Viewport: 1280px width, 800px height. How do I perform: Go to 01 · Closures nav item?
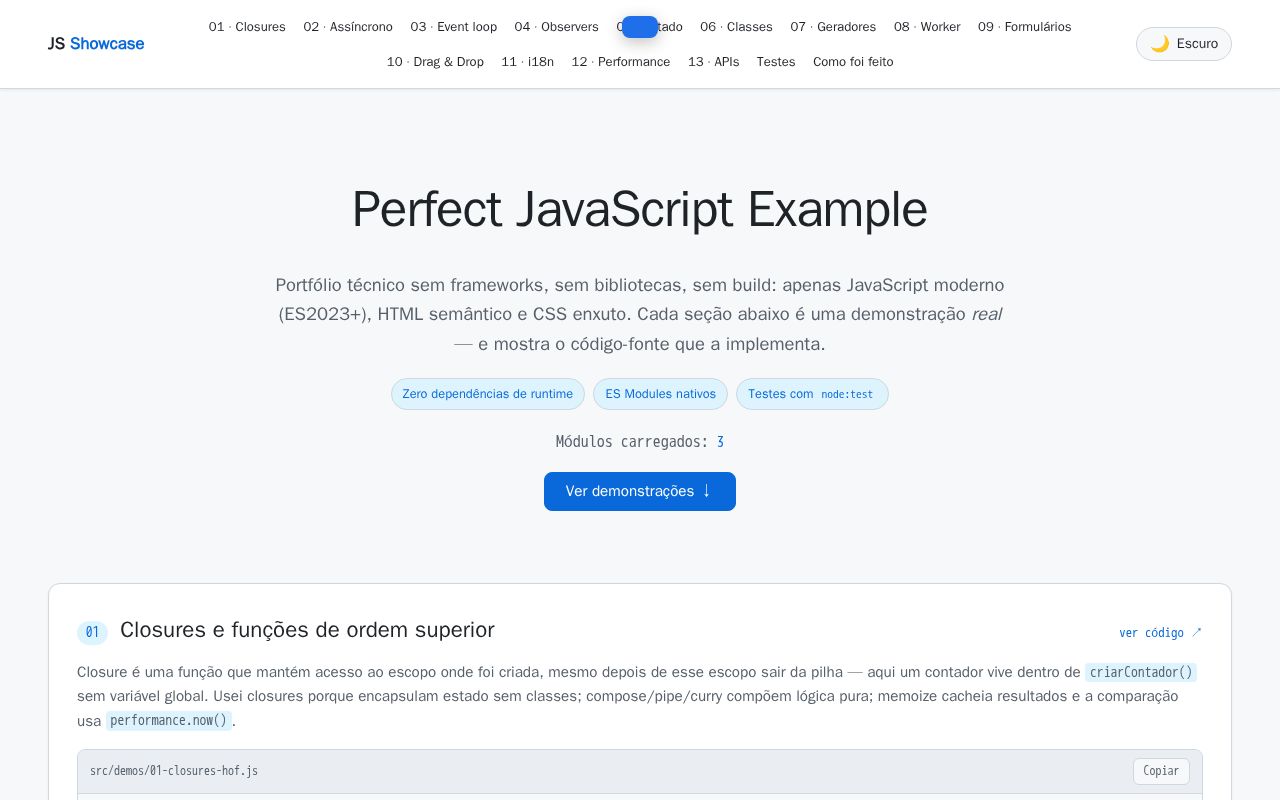click(x=247, y=27)
